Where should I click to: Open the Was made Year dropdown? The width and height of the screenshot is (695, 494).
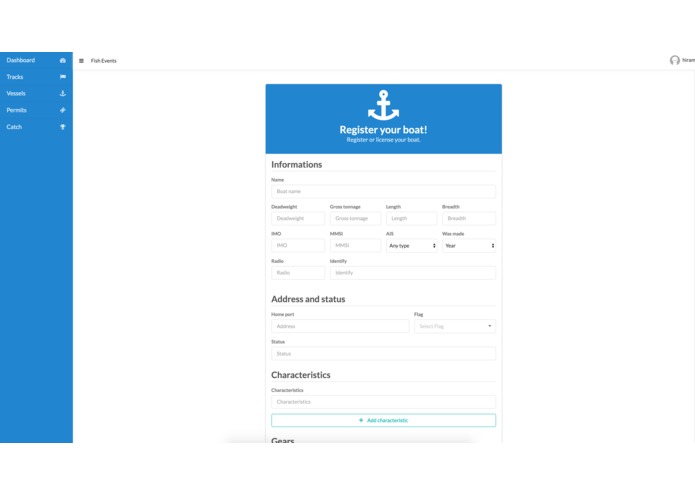point(469,245)
